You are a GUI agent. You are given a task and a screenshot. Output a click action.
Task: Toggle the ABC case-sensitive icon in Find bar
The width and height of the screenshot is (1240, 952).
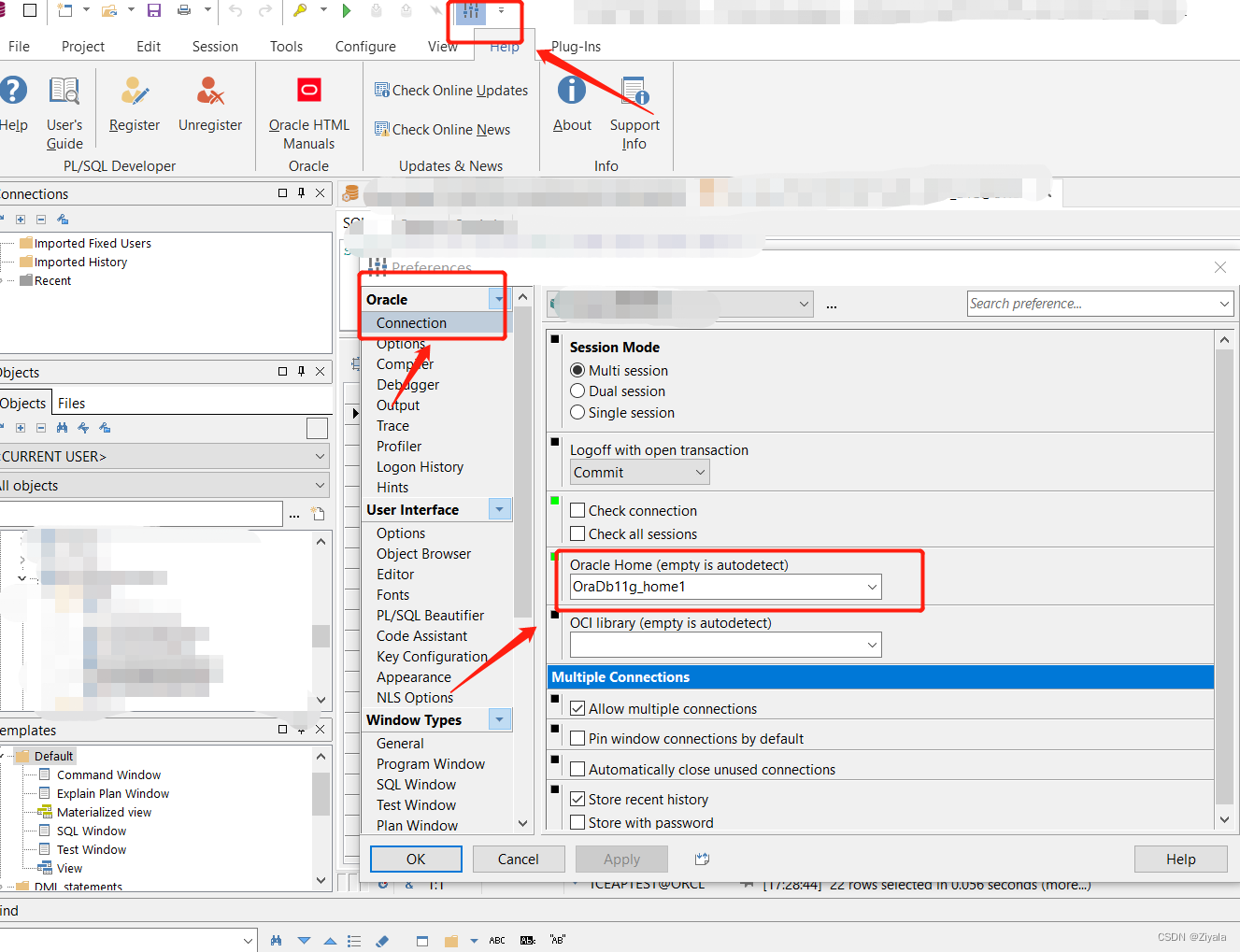(x=497, y=941)
